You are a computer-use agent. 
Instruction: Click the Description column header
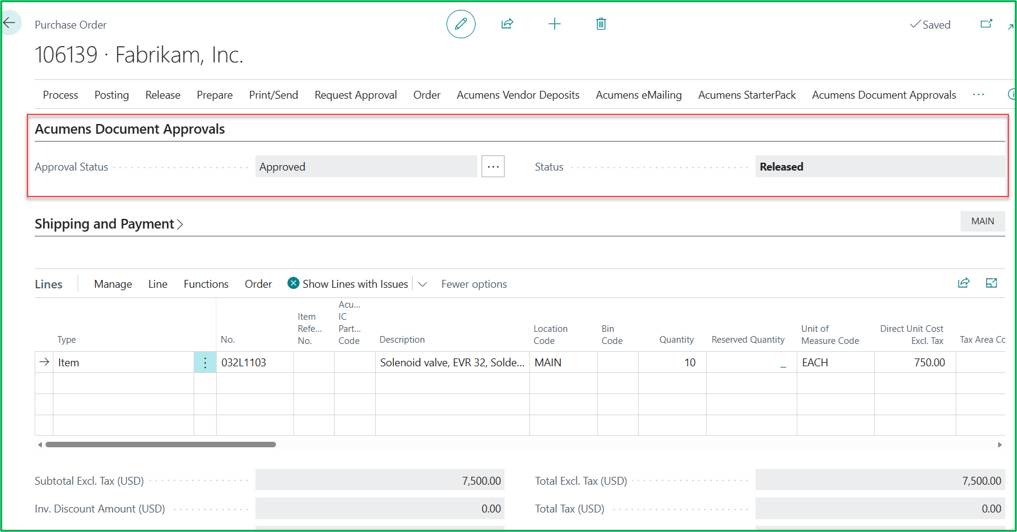402,339
